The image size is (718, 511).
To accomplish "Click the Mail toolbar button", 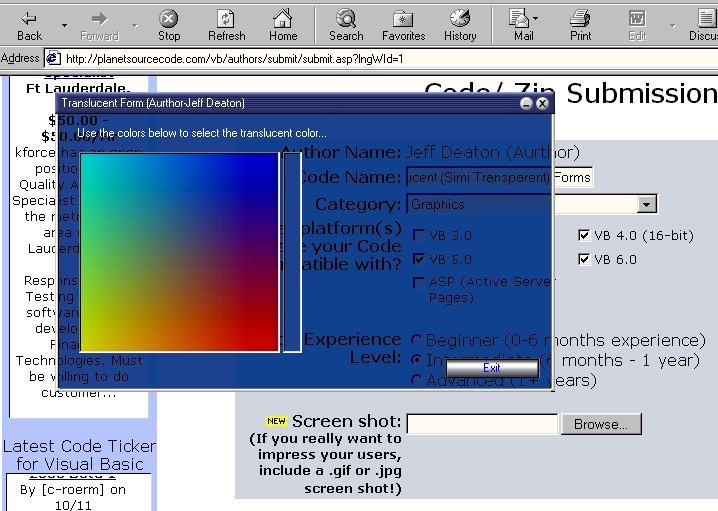I will (523, 26).
